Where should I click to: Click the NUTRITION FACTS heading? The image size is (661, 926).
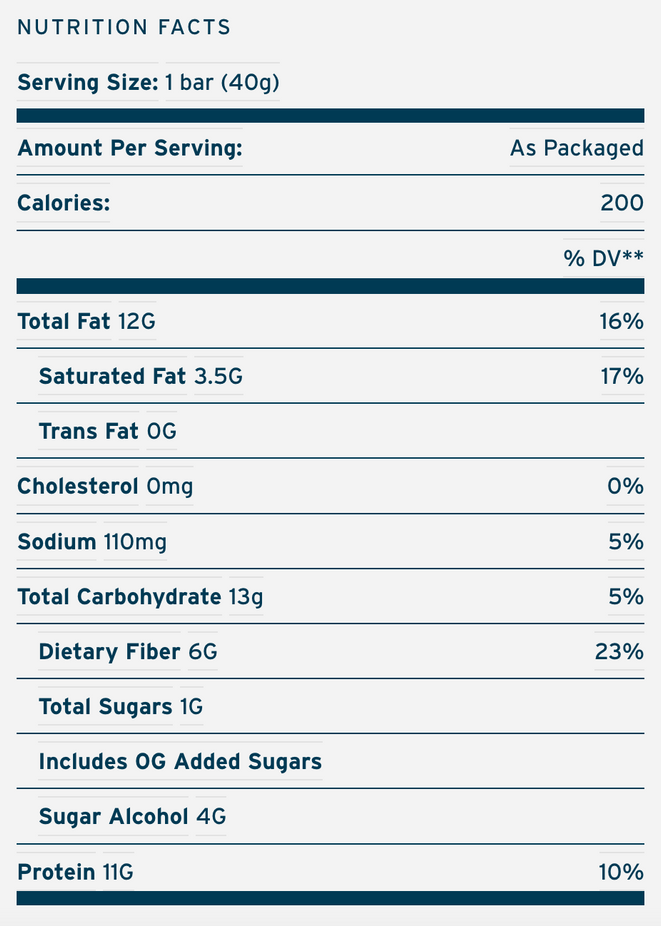(x=124, y=27)
